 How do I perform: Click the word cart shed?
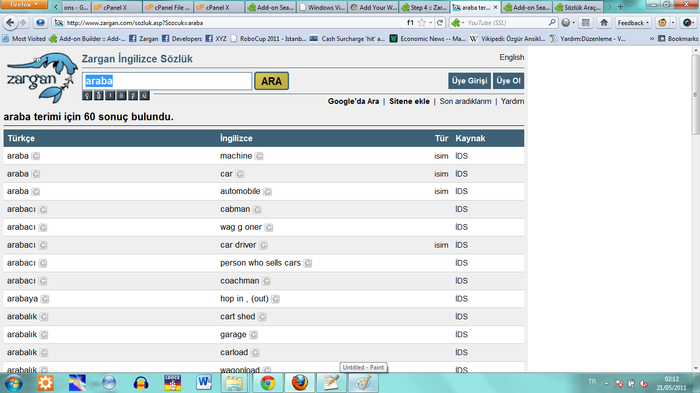pyautogui.click(x=238, y=317)
